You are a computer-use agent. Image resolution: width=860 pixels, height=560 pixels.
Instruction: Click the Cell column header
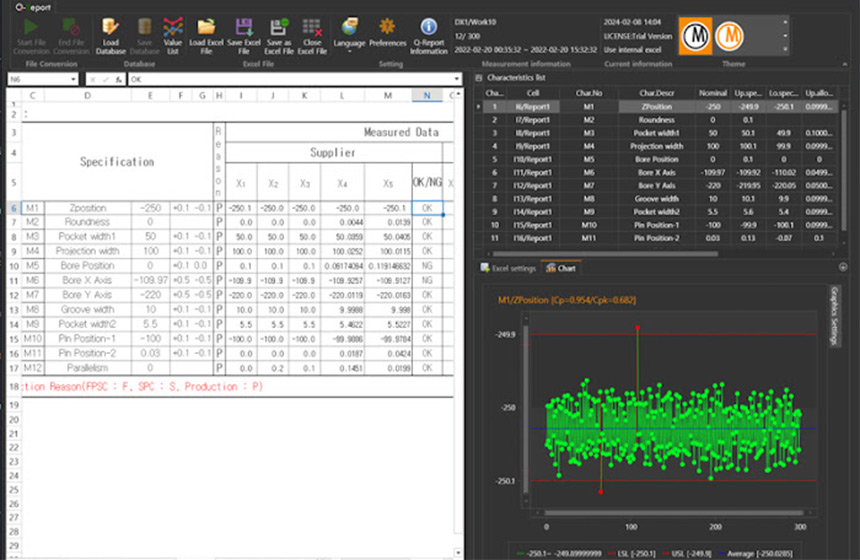click(533, 93)
